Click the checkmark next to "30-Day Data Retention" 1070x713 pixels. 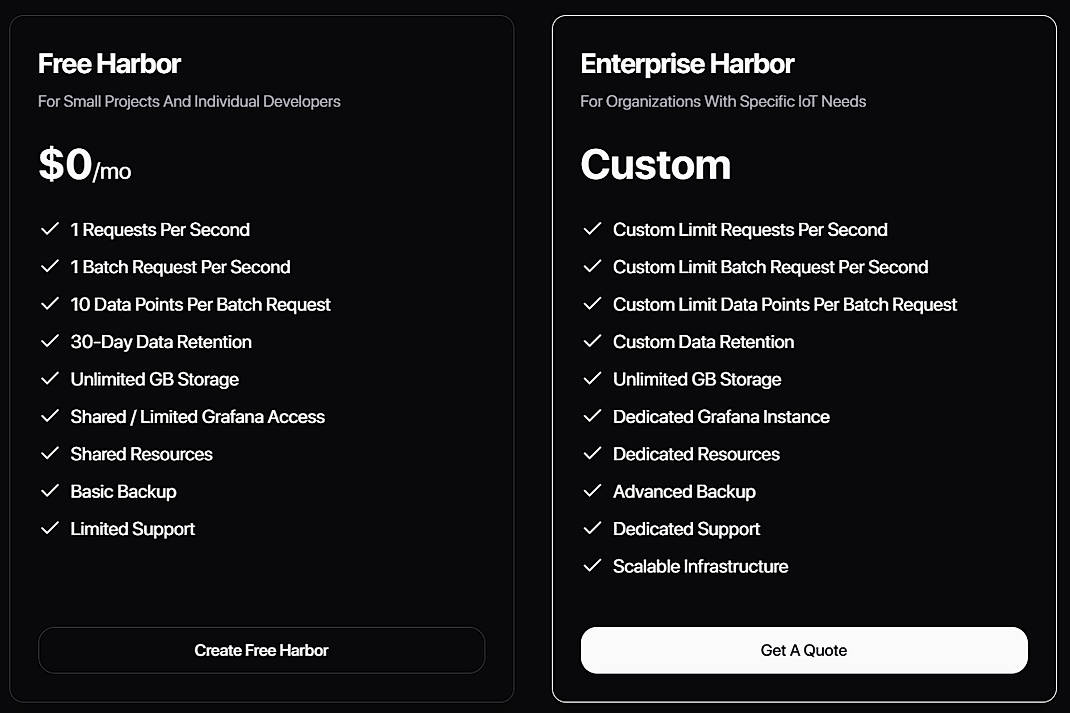(50, 341)
